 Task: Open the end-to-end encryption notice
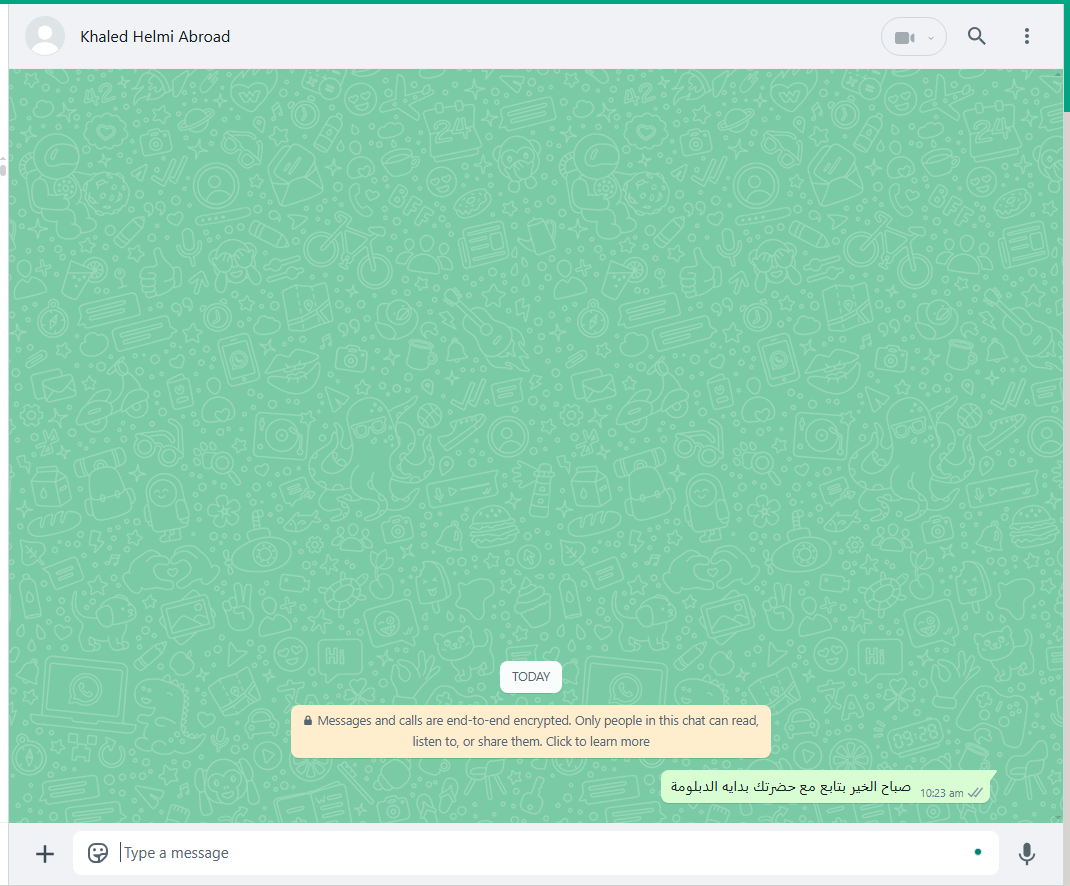[531, 731]
